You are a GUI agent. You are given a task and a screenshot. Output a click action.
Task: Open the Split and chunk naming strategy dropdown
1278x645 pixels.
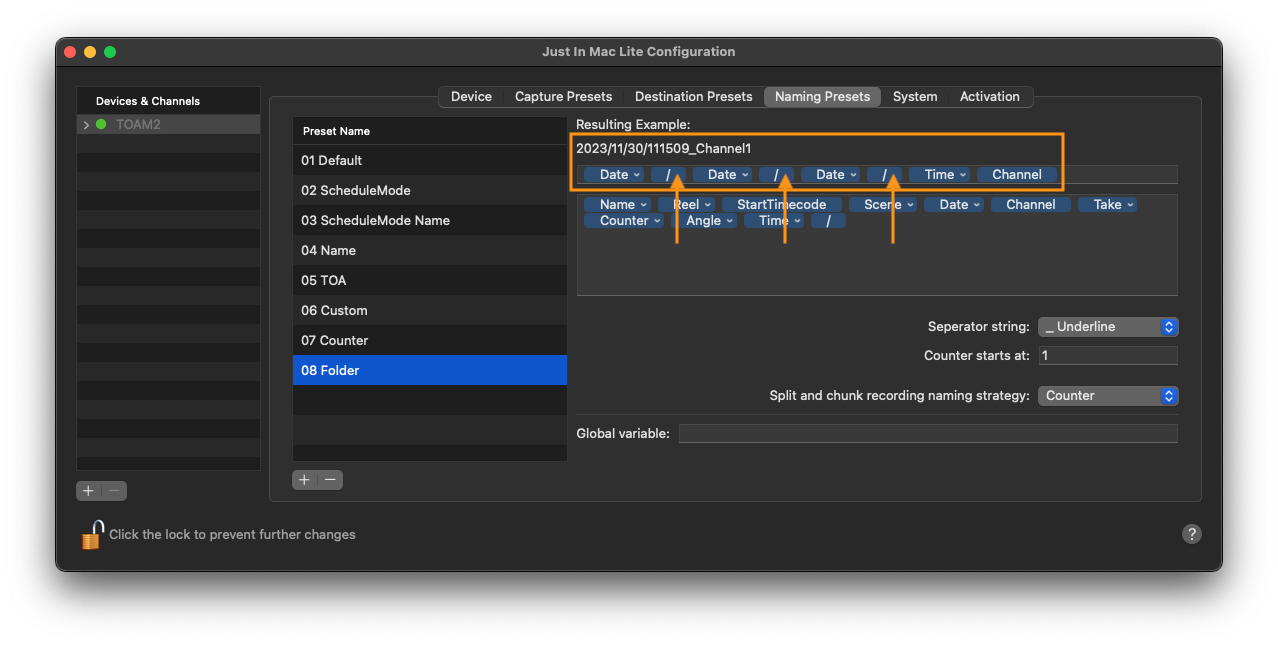pos(1108,396)
